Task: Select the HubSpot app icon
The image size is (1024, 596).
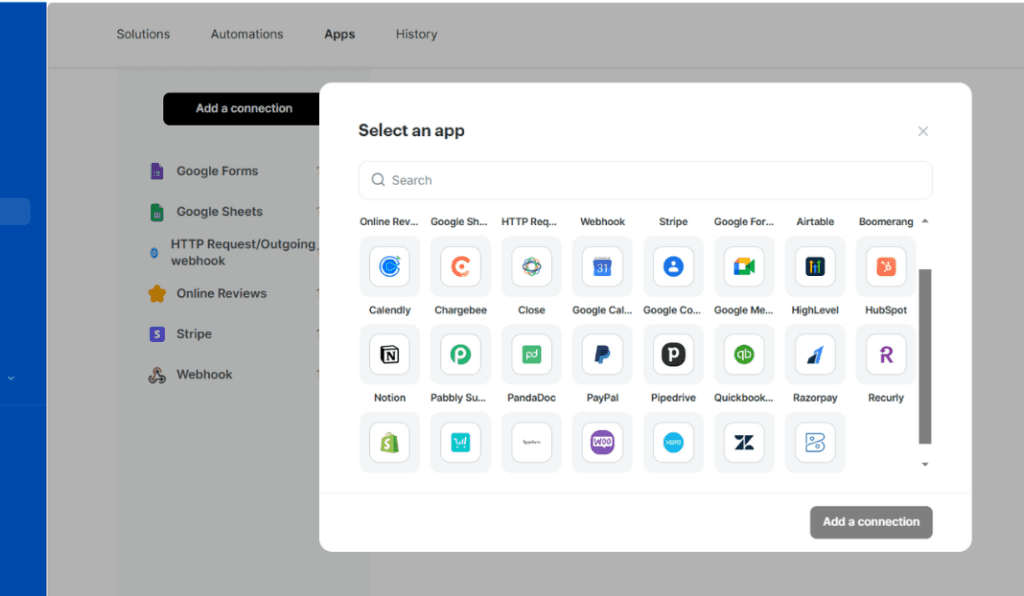Action: (885, 267)
